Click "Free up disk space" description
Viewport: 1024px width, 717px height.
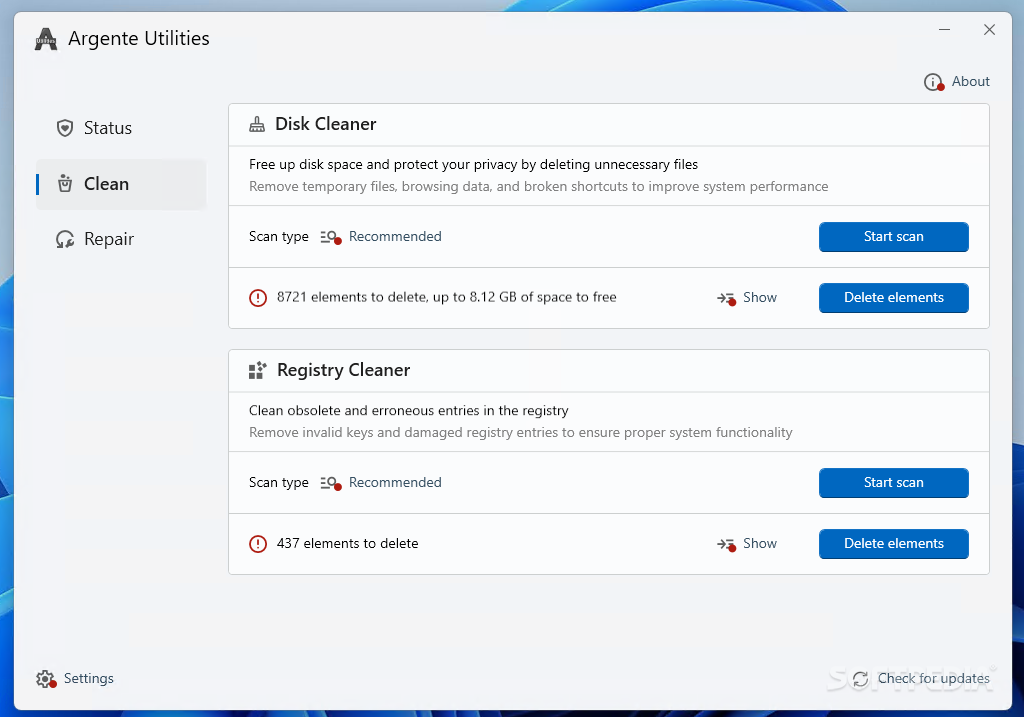(473, 165)
